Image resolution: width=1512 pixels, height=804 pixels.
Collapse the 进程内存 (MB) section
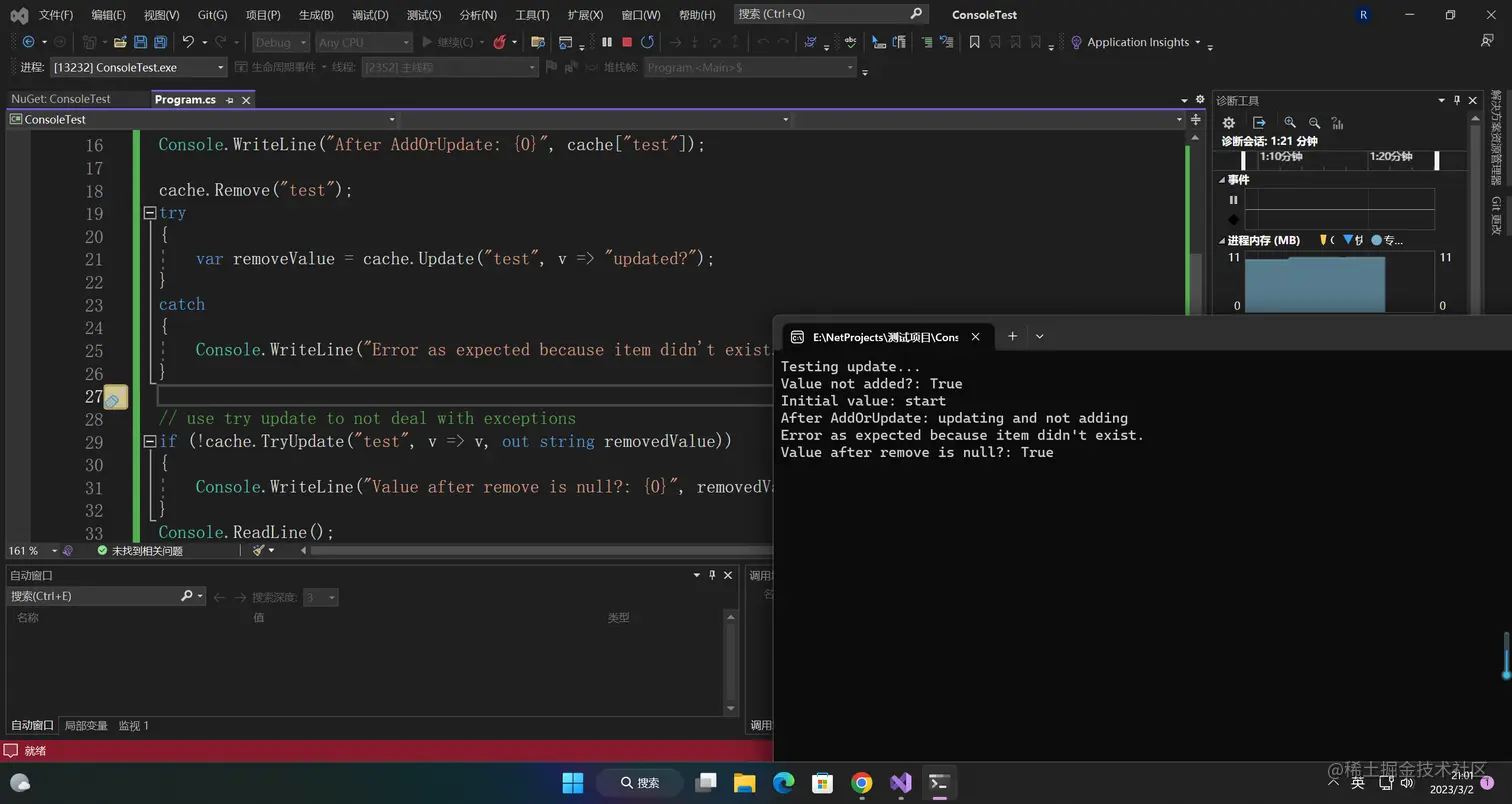click(1222, 240)
